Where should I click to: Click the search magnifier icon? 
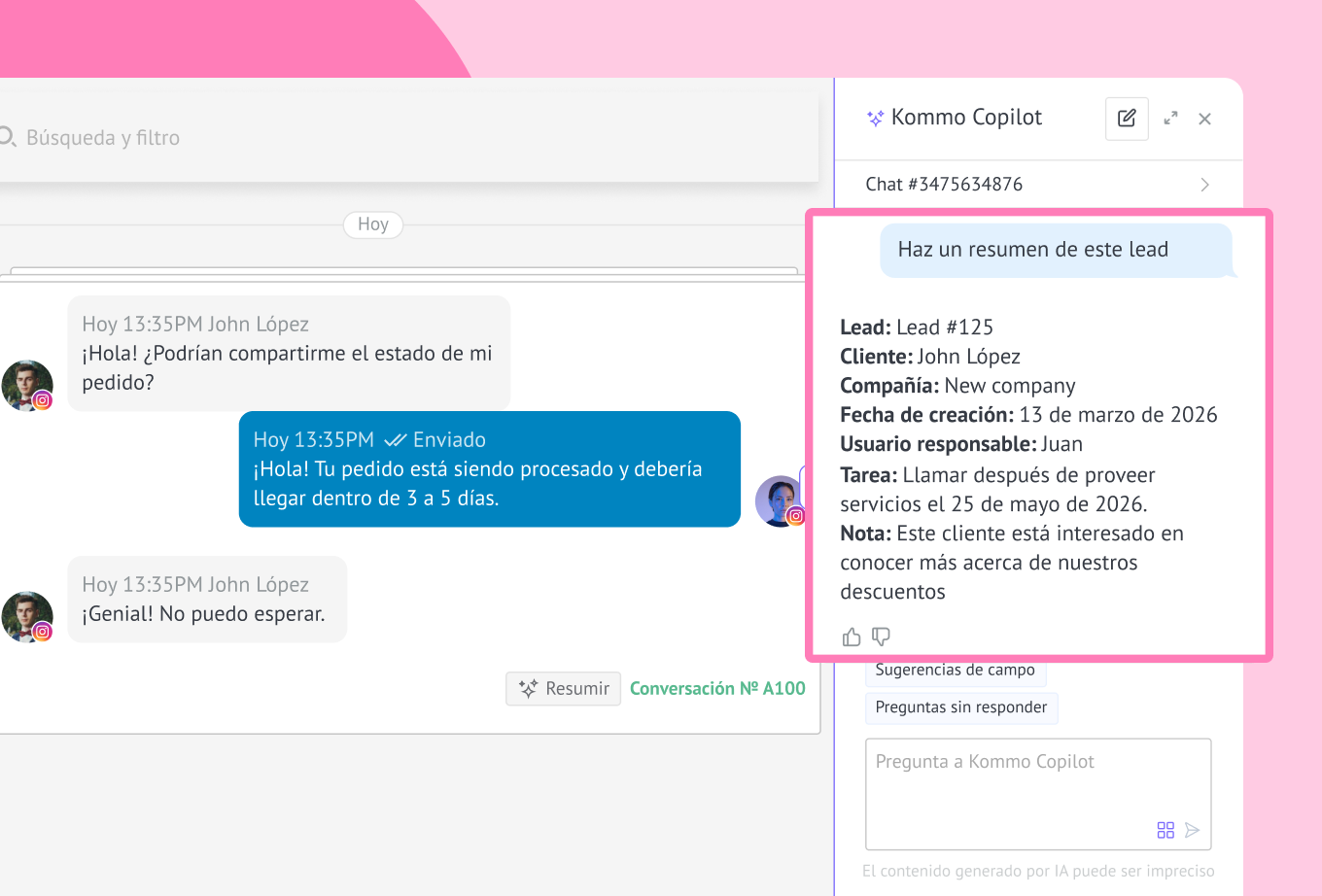pos(8,137)
